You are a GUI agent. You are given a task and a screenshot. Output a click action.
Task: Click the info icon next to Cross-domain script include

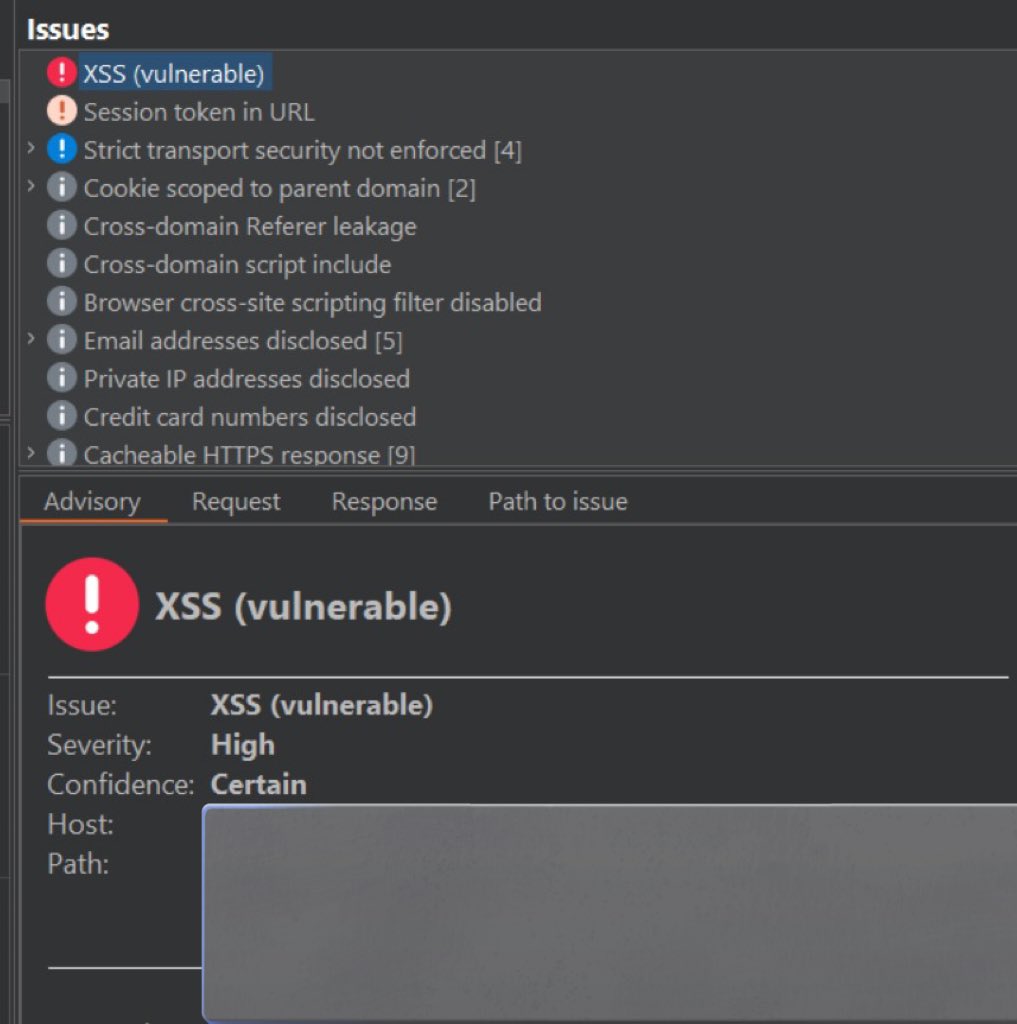tap(60, 264)
